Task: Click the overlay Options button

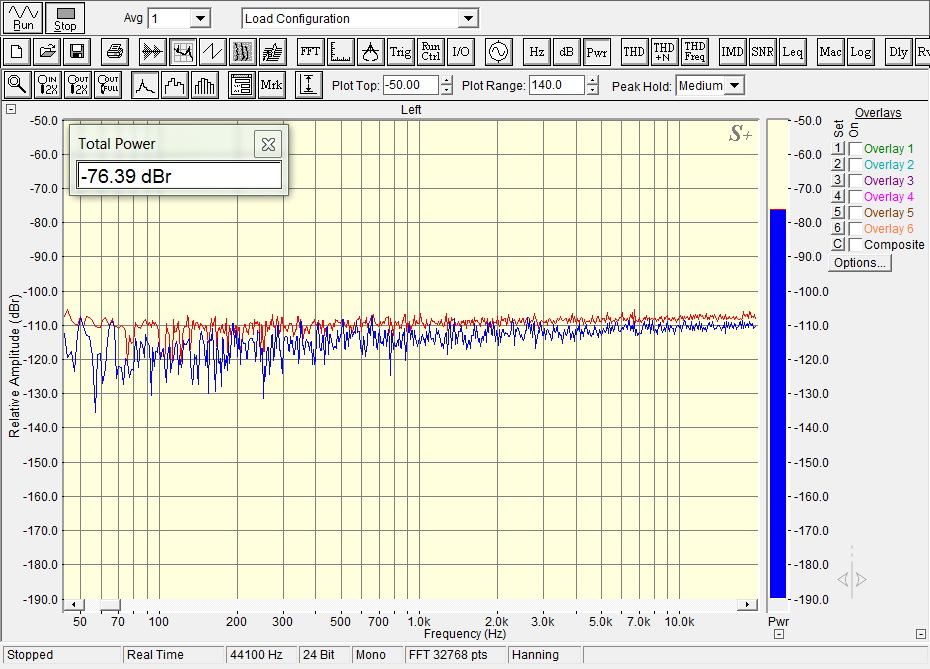Action: [859, 263]
